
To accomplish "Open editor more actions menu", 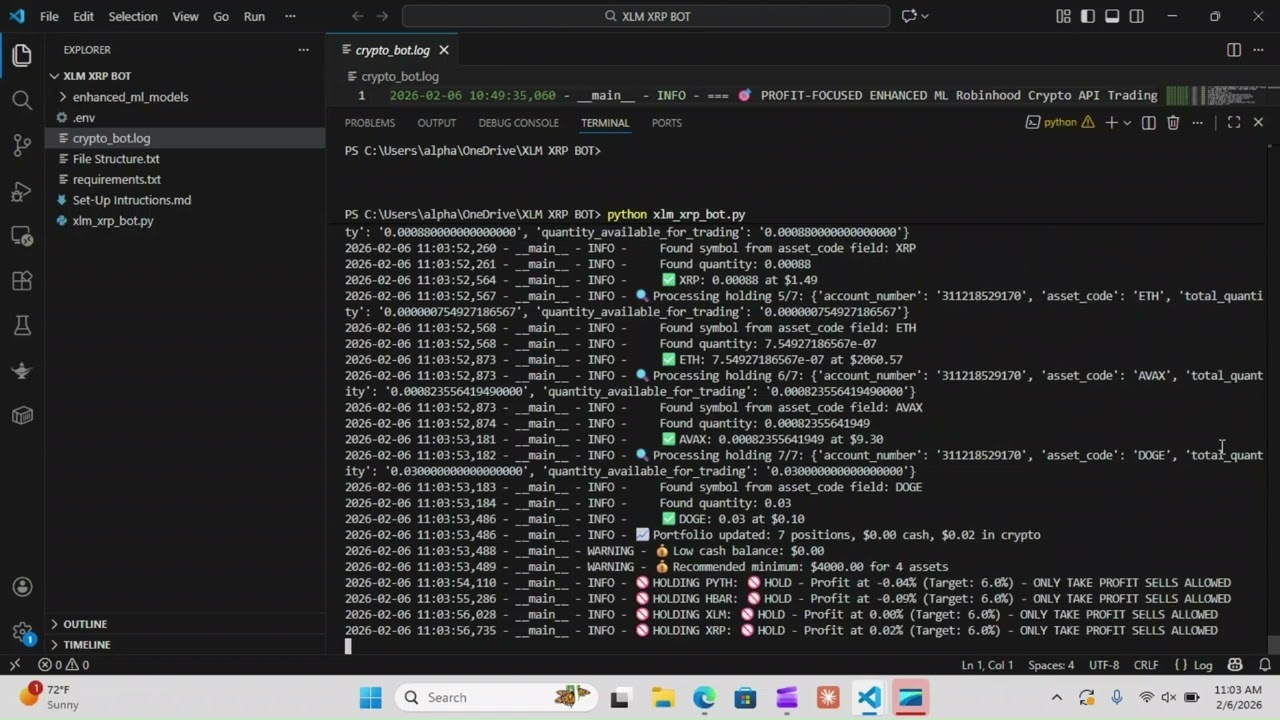I will 1259,50.
